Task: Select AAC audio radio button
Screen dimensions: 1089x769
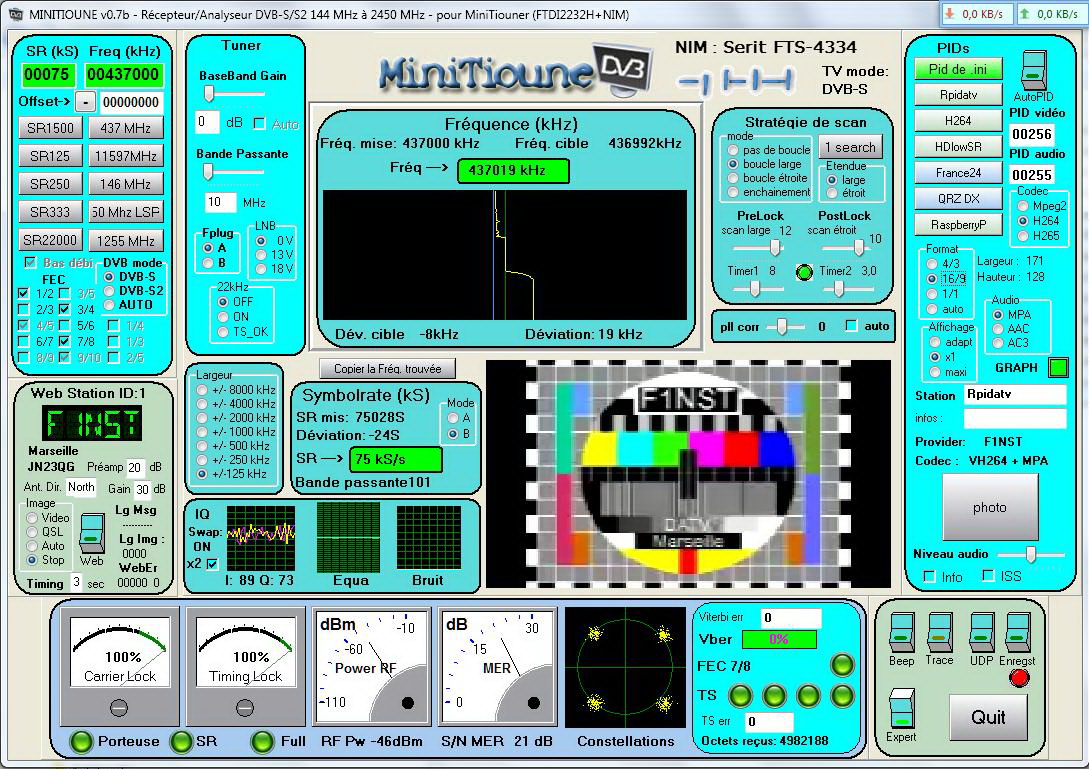Action: (x=998, y=329)
